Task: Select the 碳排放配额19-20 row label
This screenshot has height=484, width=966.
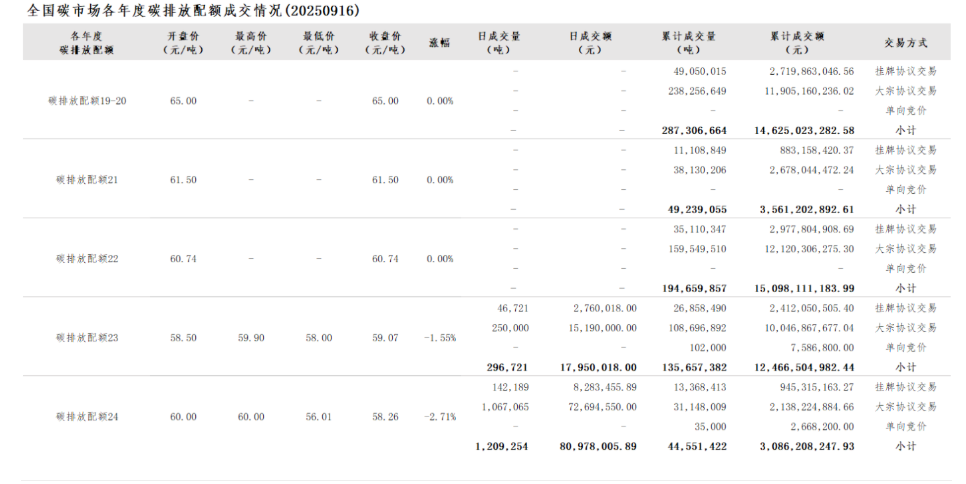Action: [87, 101]
